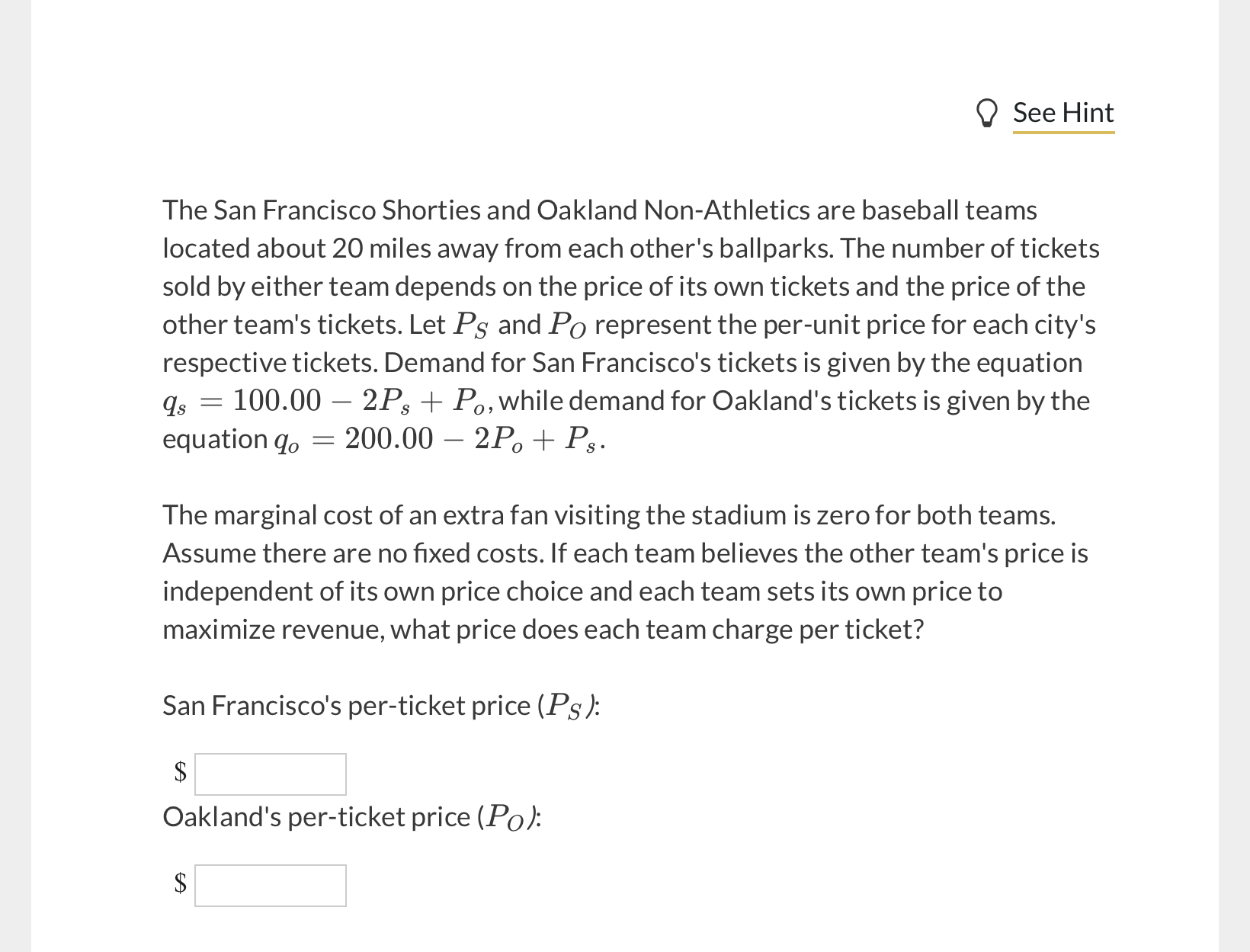
Task: Click the qs equation term
Action: [x=174, y=402]
